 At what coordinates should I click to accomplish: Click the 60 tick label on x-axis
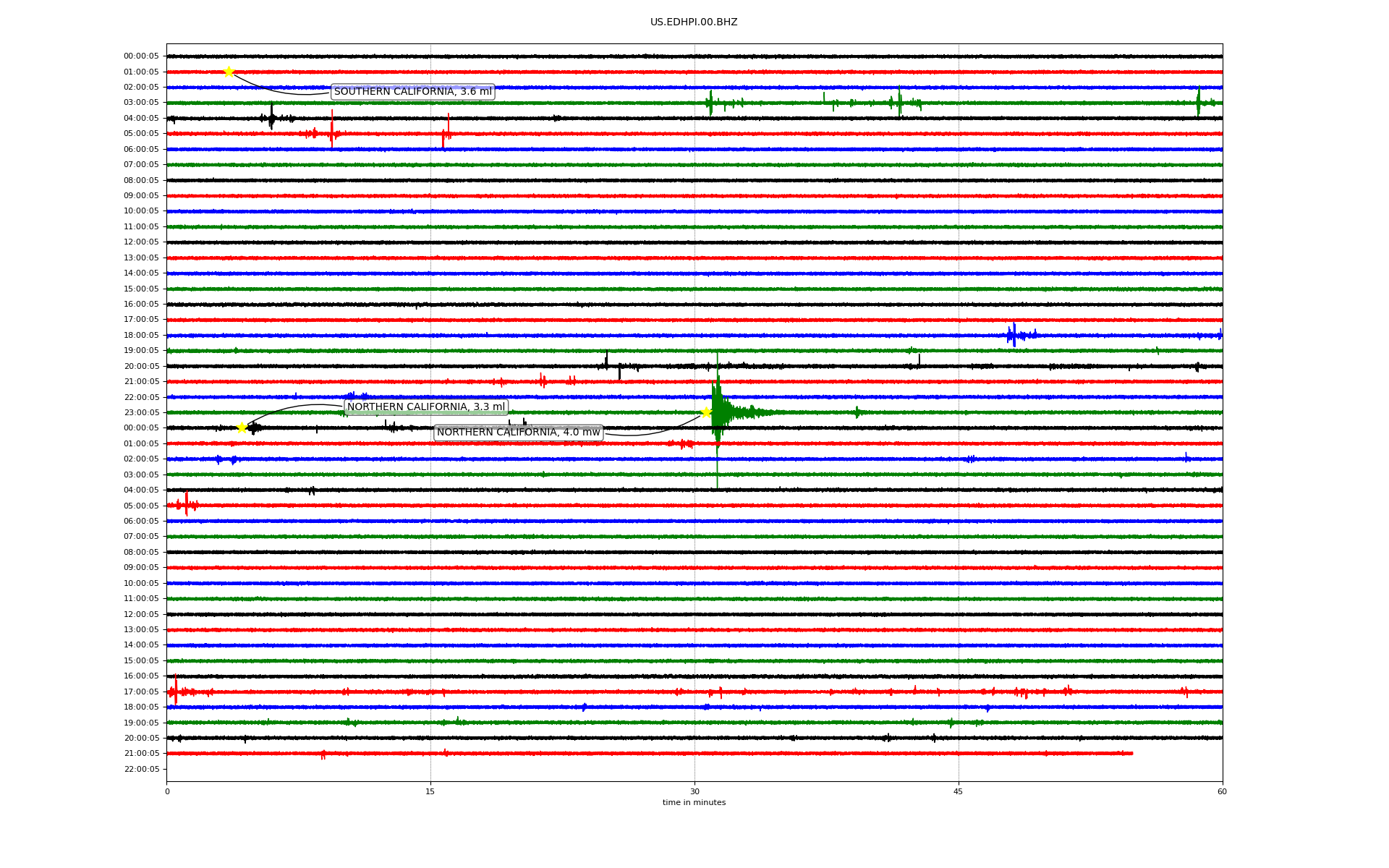click(x=1221, y=791)
